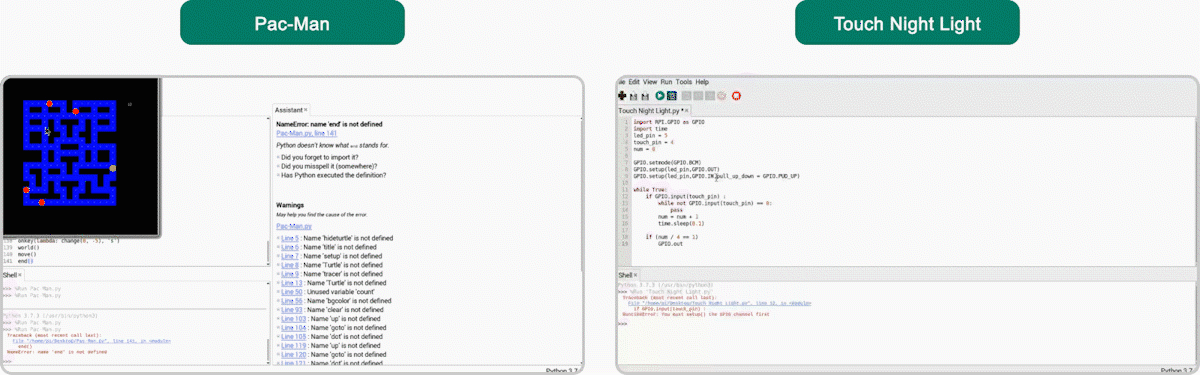Open the View menu
The width and height of the screenshot is (1200, 375).
click(x=650, y=81)
